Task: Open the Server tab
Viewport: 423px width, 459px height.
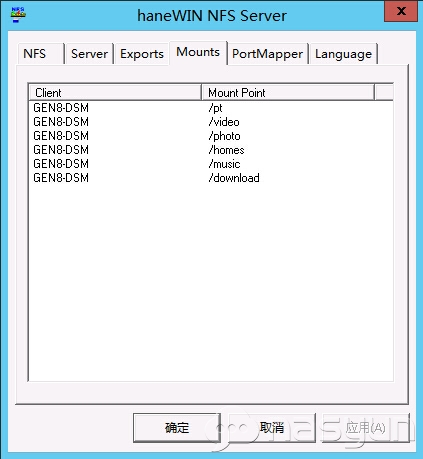Action: tap(90, 54)
